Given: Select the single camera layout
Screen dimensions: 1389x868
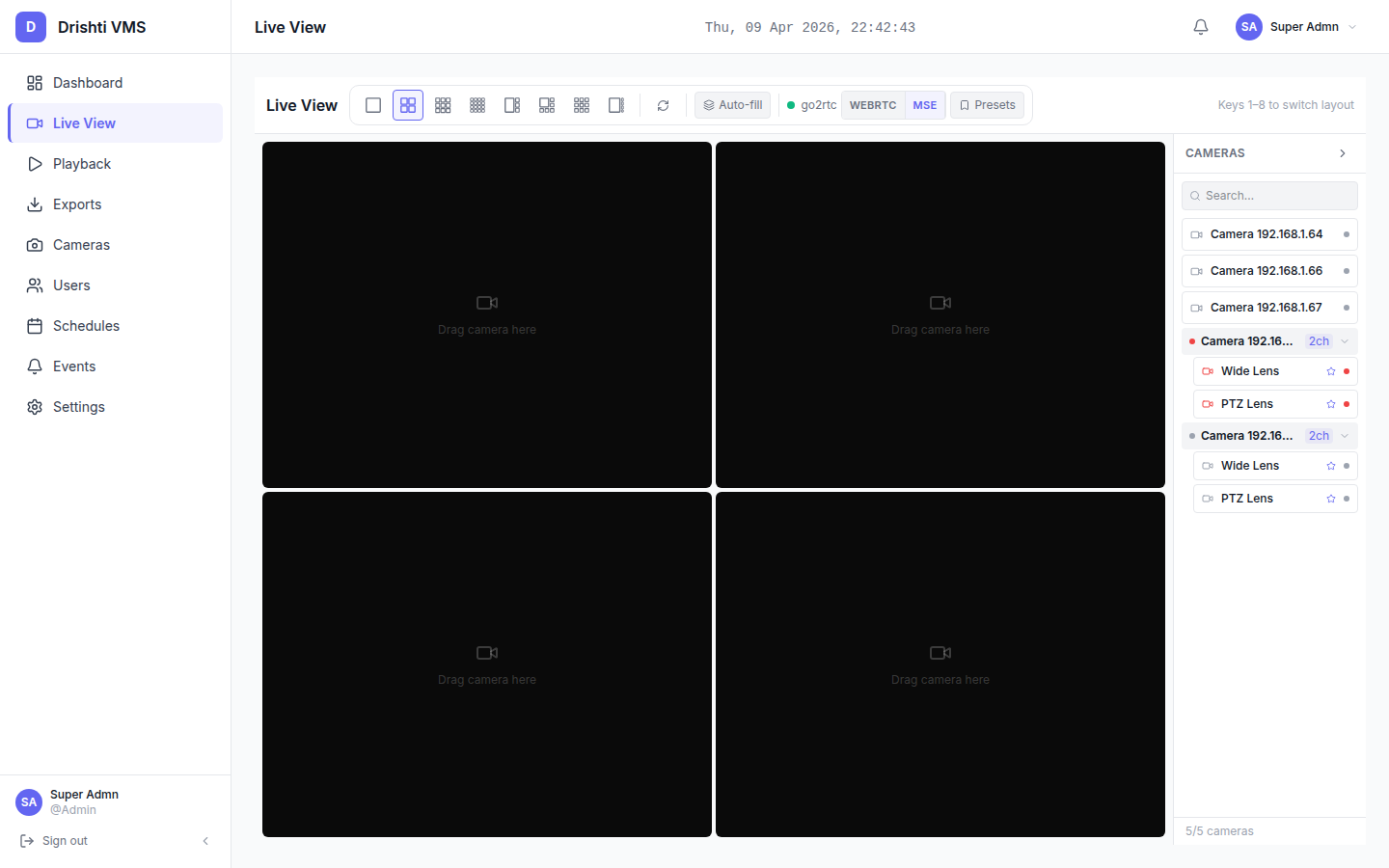Looking at the screenshot, I should pos(373,105).
